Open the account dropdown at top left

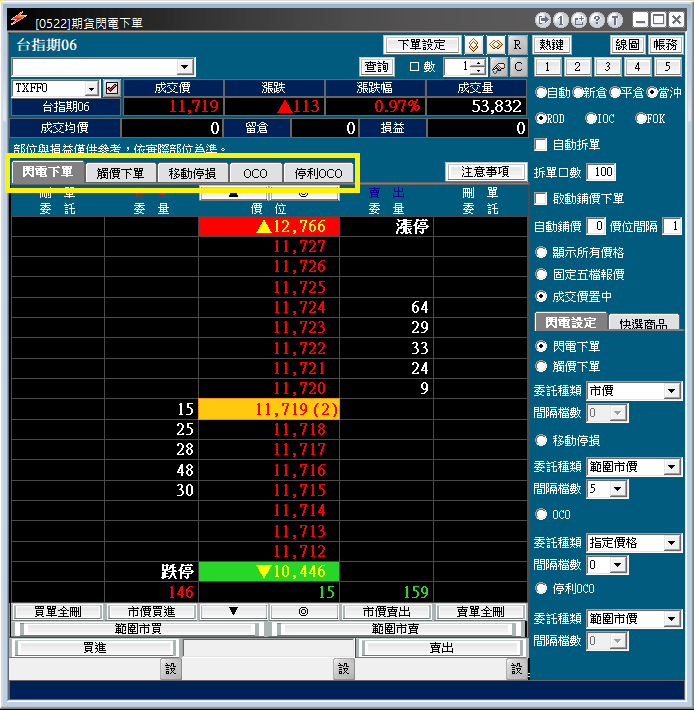pos(184,67)
